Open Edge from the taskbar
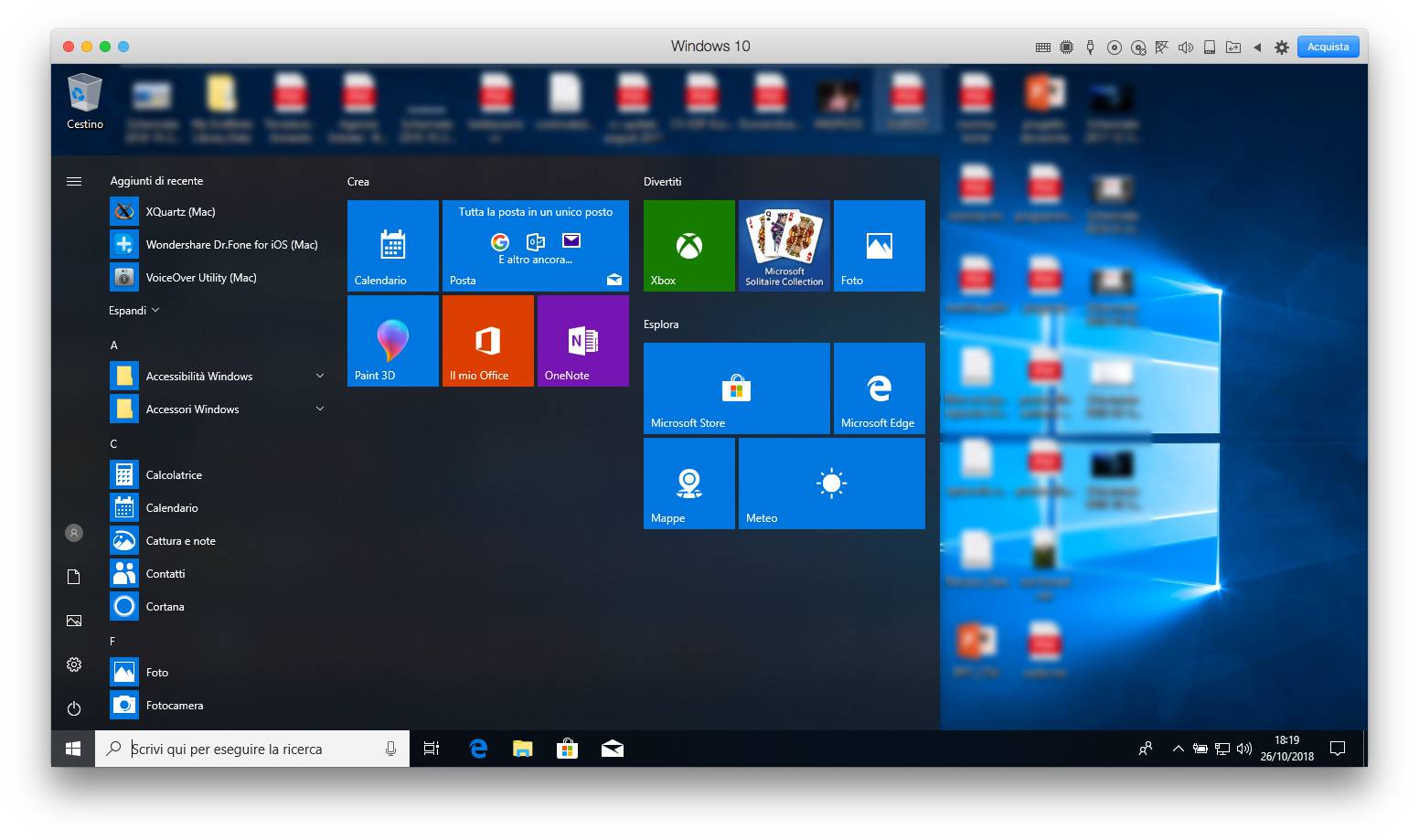 coord(478,749)
